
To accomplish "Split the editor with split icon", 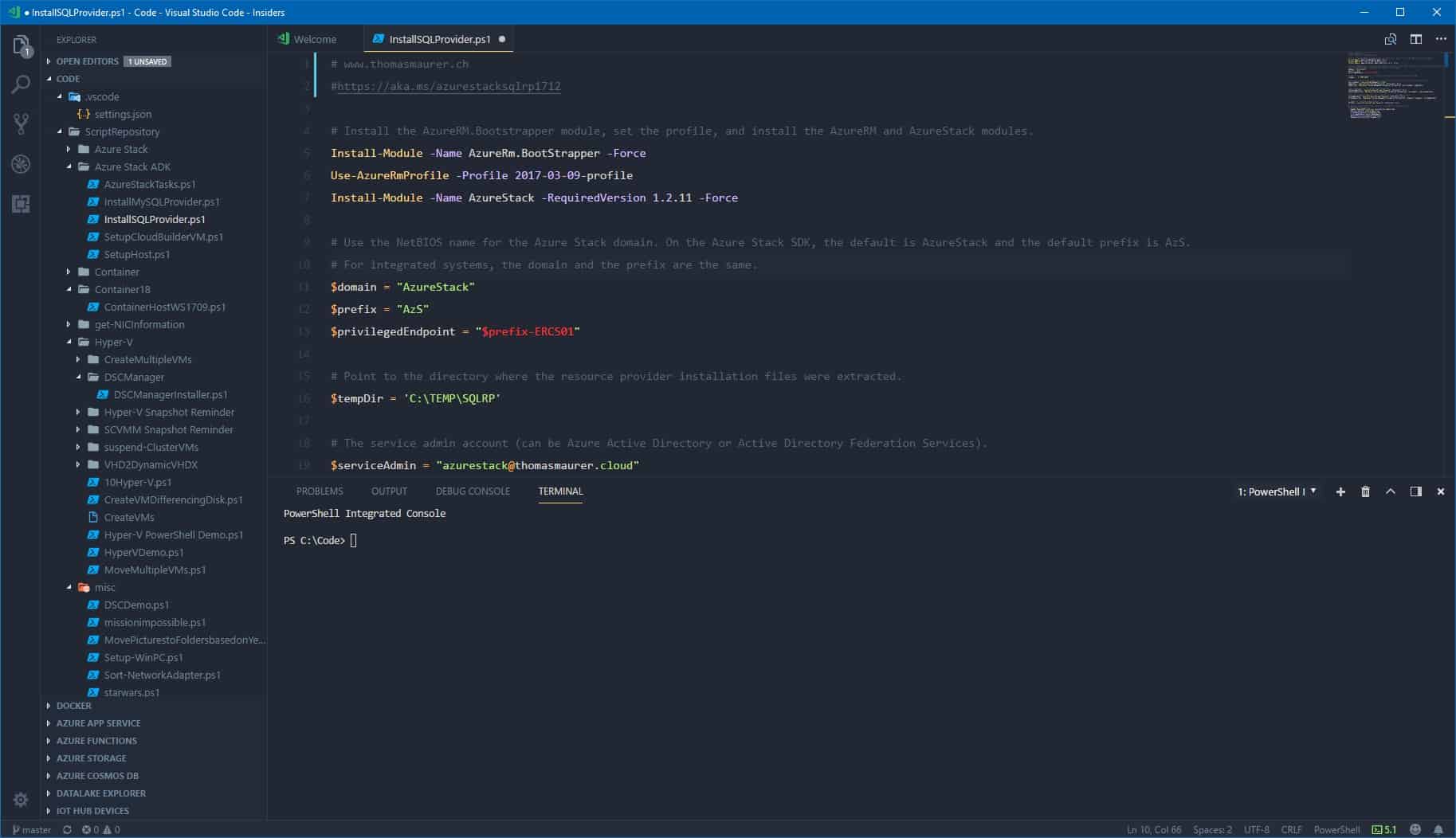I will (x=1416, y=39).
